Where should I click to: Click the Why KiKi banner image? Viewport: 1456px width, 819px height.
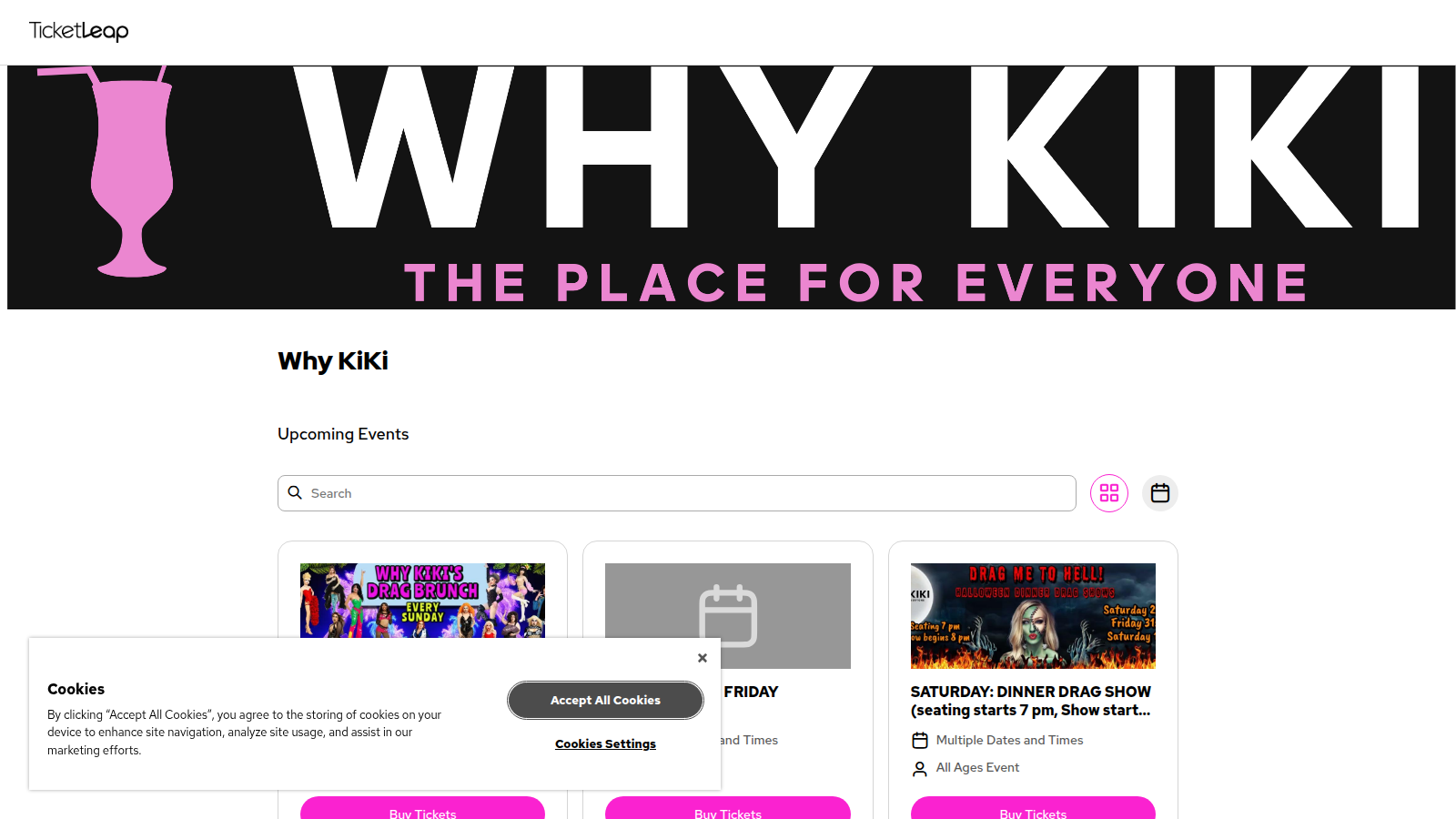tap(732, 187)
